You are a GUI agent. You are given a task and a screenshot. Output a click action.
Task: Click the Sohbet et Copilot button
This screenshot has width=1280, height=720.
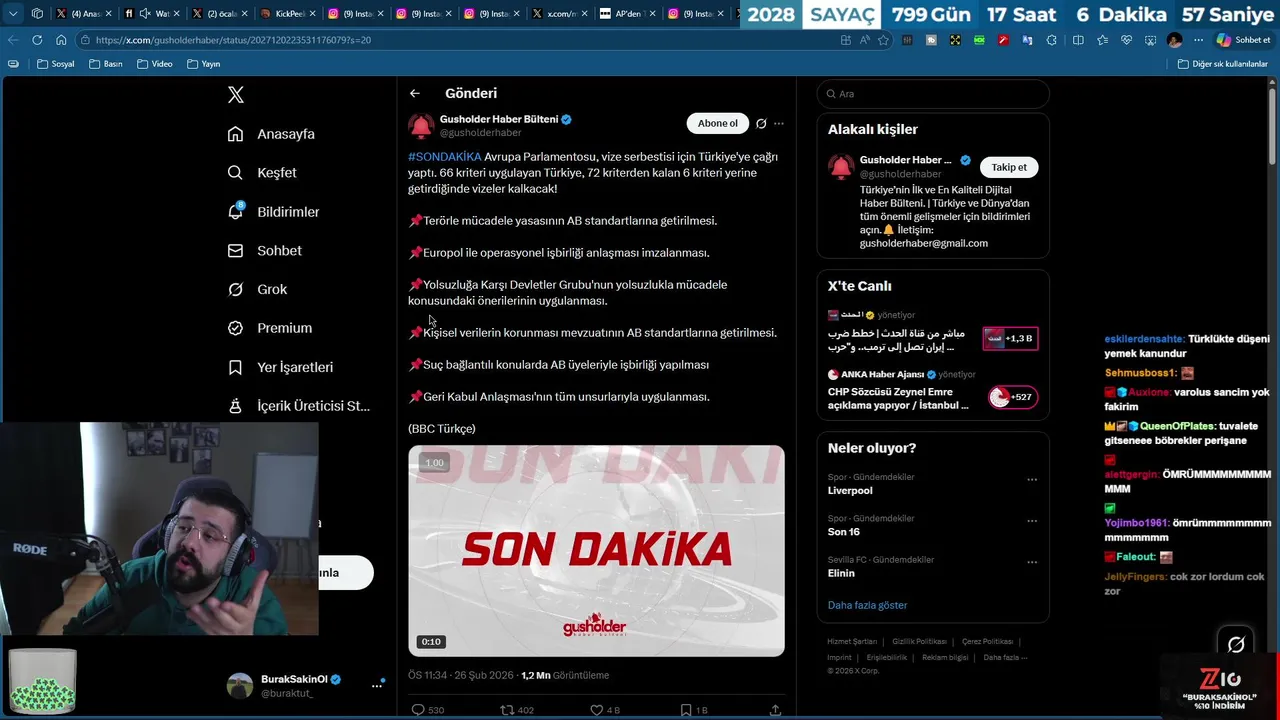(1243, 40)
